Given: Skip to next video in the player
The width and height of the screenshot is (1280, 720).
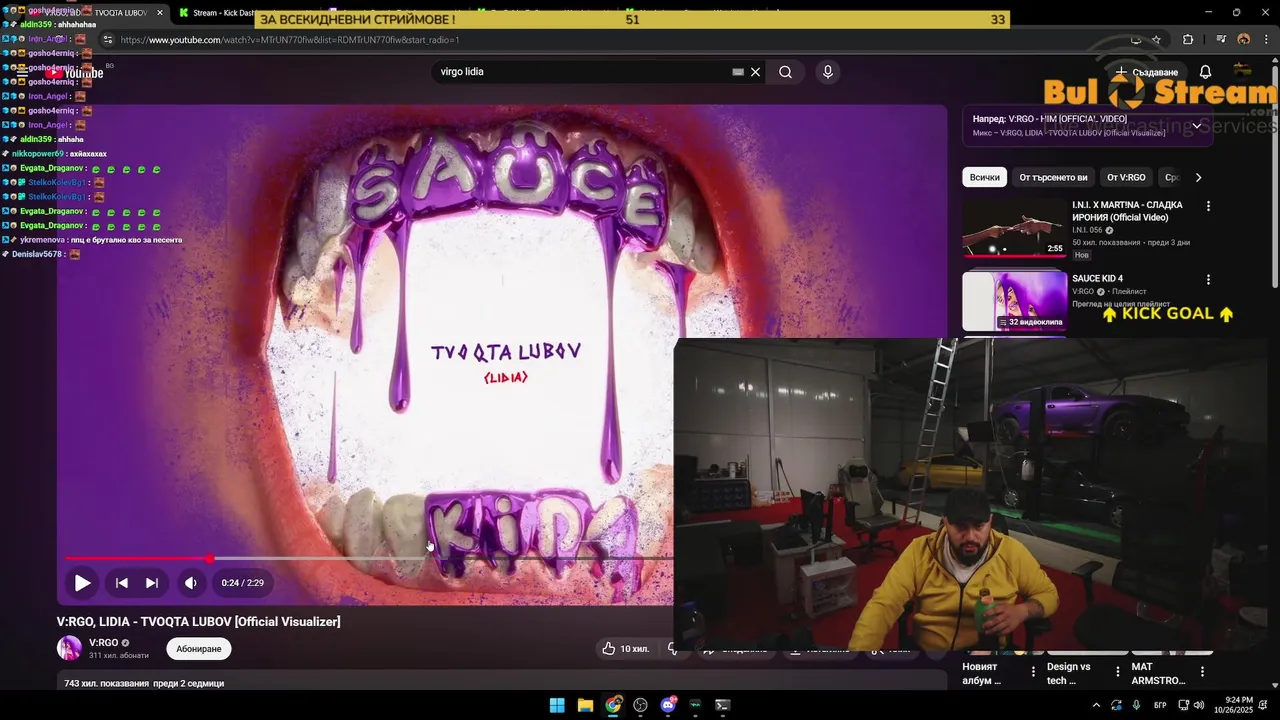Looking at the screenshot, I should [152, 583].
